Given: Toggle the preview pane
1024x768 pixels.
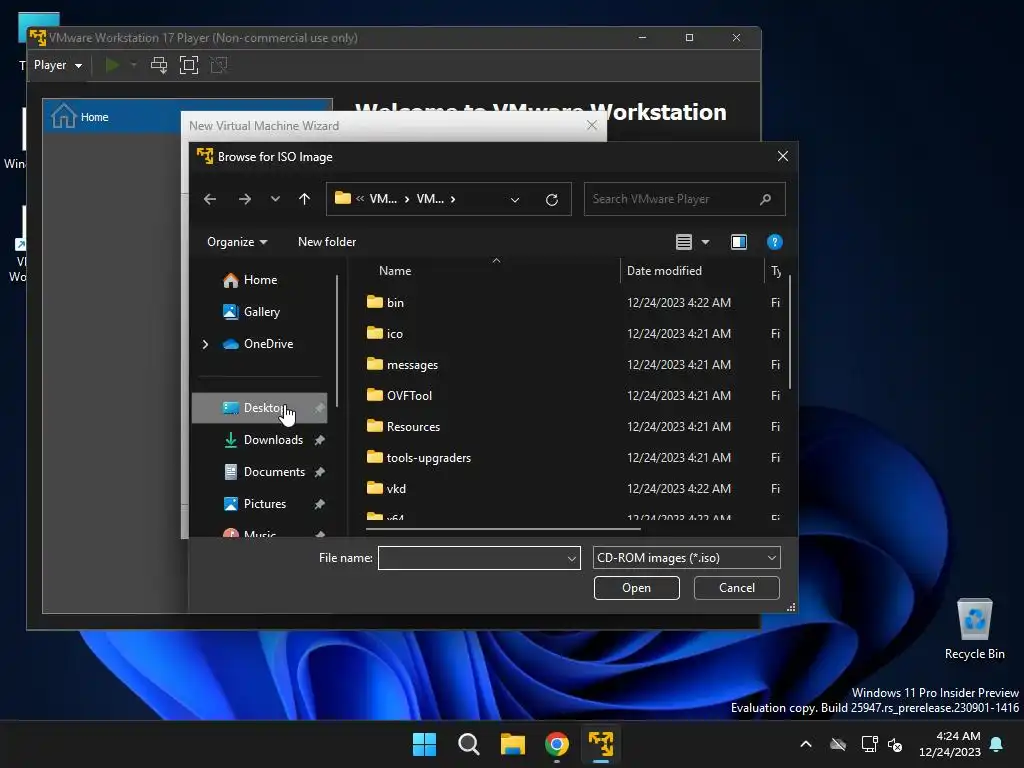Looking at the screenshot, I should pos(739,242).
